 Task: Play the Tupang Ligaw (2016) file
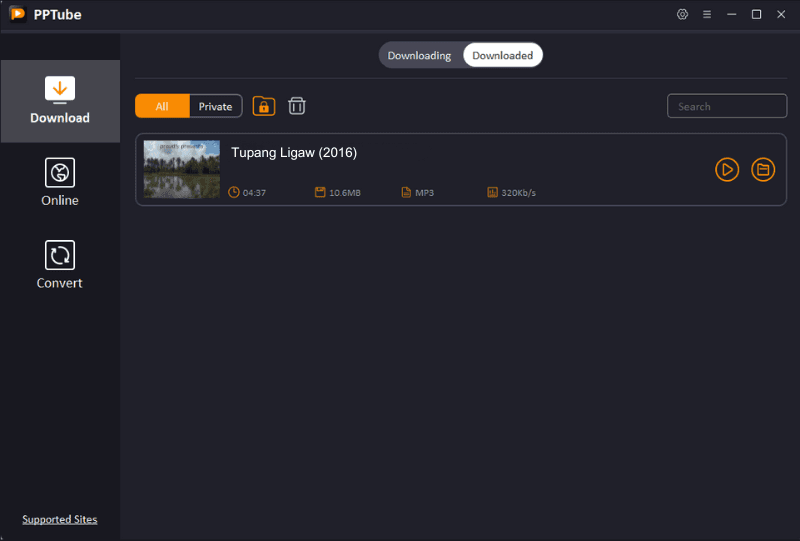tap(727, 170)
